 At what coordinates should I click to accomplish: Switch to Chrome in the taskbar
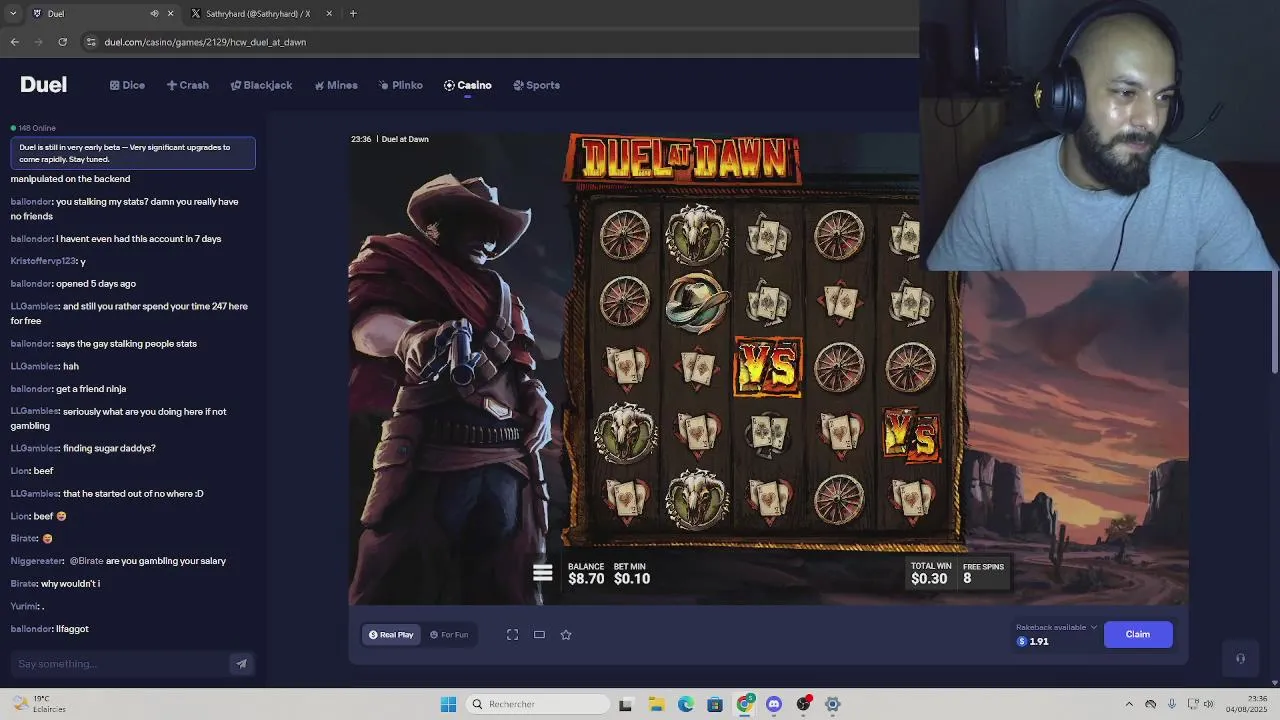point(745,704)
